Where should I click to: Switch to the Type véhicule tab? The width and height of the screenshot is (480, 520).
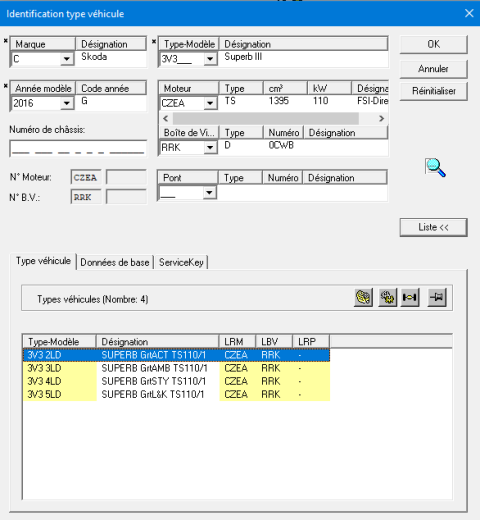[x=43, y=261]
